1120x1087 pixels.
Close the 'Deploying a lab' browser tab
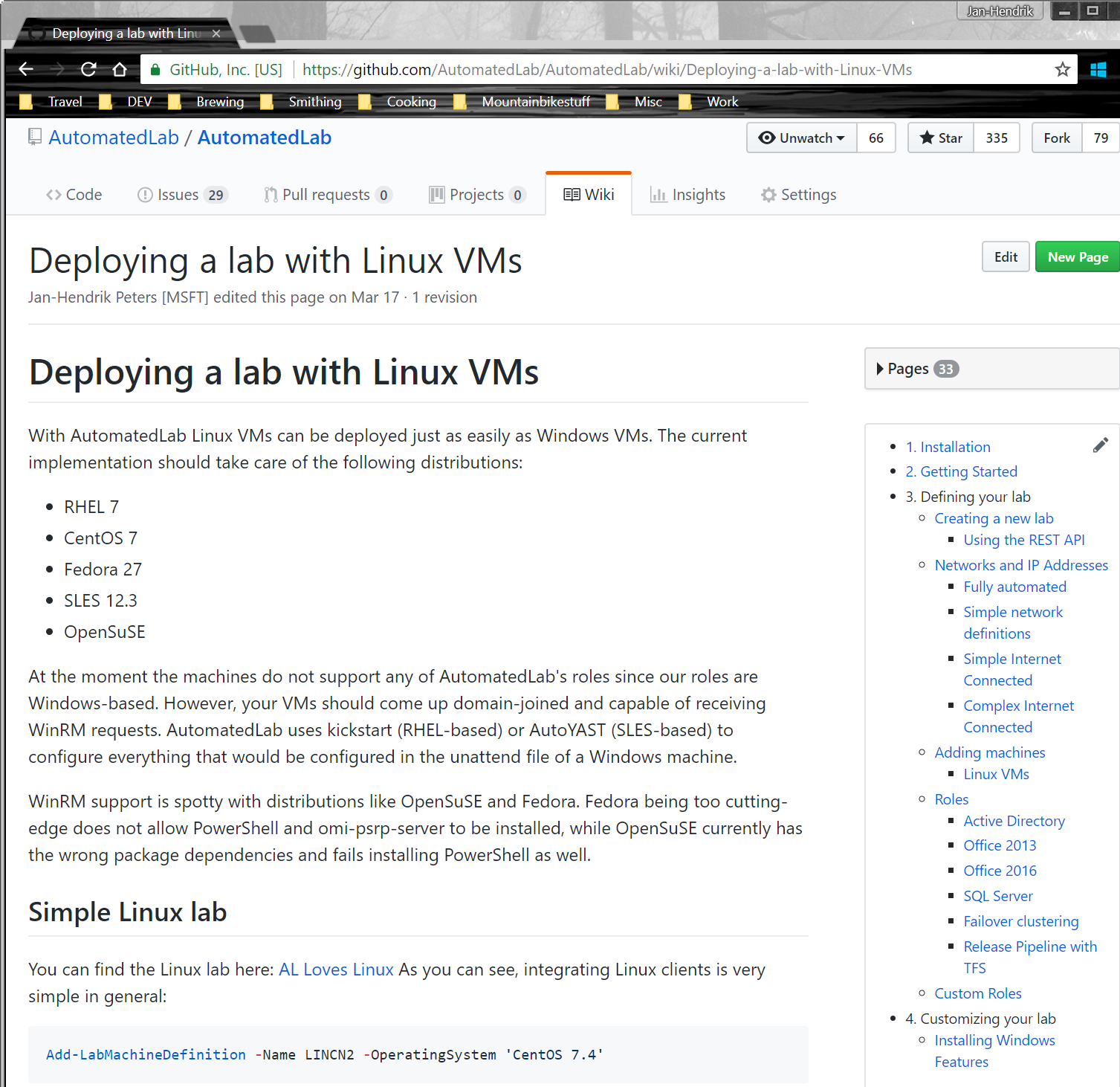click(216, 33)
